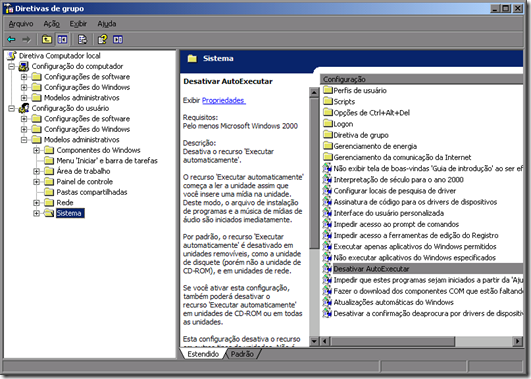
Task: Click the Back arrow toolbar icon
Action: pos(12,40)
